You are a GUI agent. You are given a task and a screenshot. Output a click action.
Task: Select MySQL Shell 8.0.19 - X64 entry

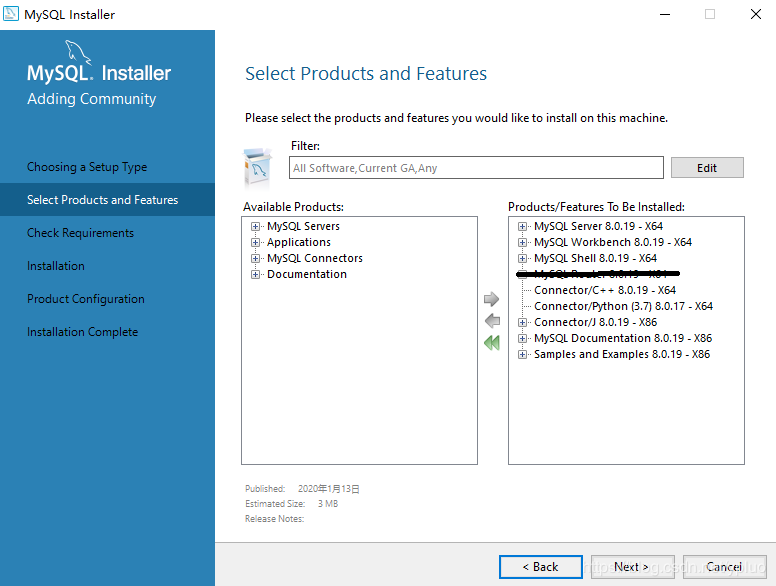pyautogui.click(x=595, y=258)
